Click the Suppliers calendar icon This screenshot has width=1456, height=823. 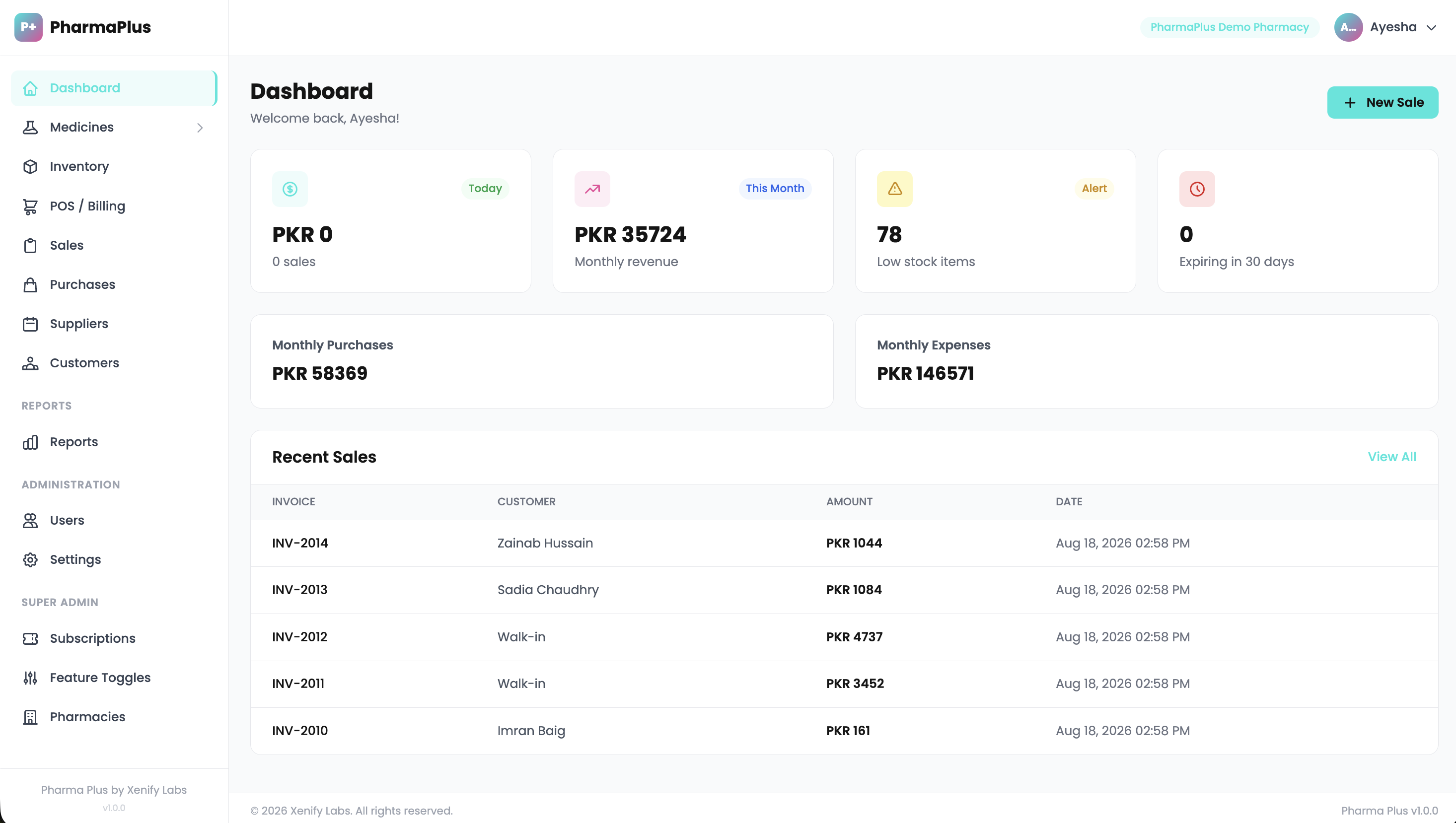pyautogui.click(x=30, y=324)
